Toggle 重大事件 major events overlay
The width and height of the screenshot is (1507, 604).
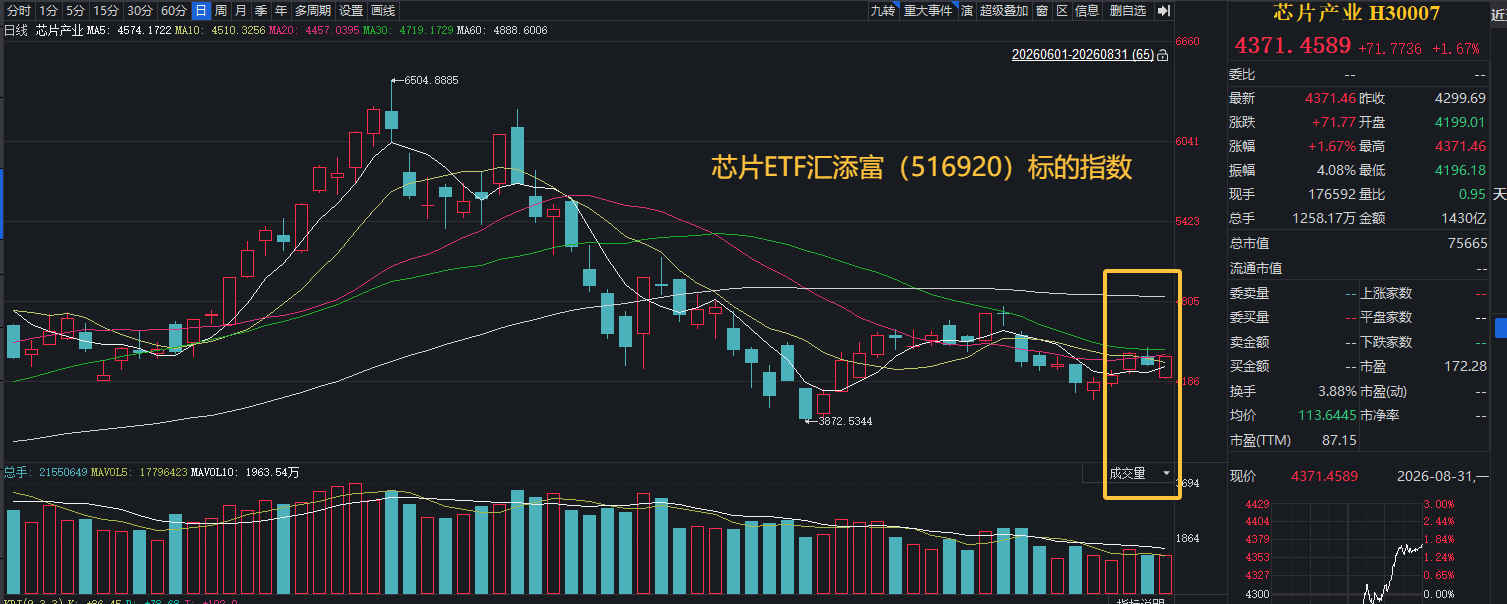(928, 11)
